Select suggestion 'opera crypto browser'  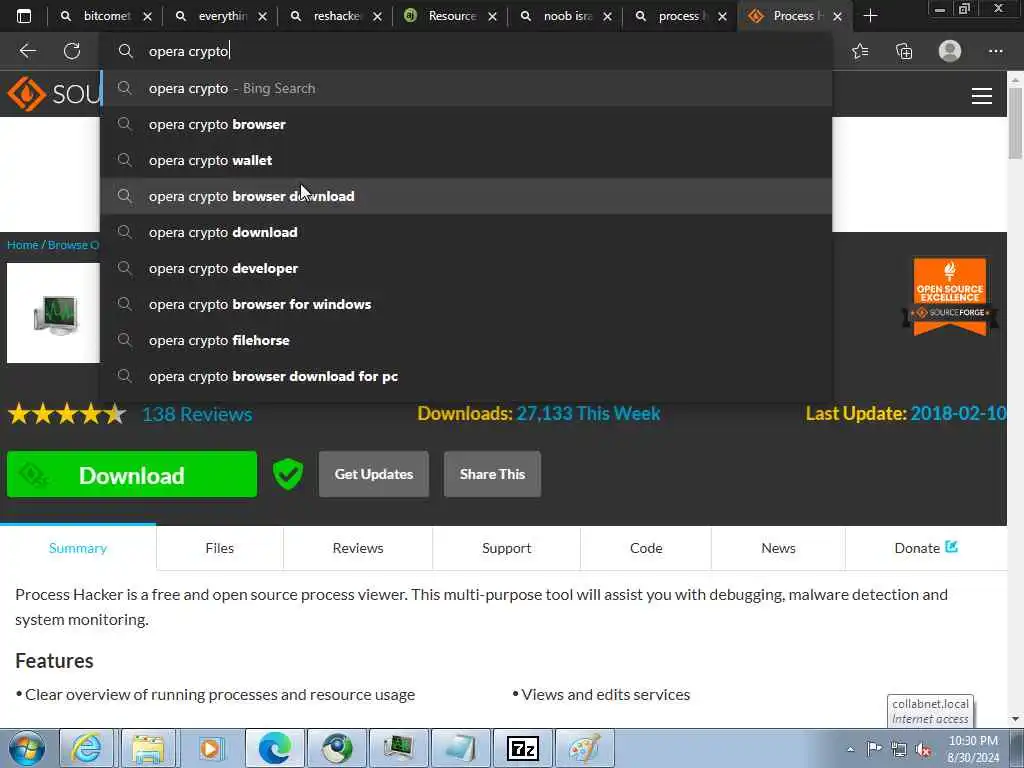click(x=466, y=124)
